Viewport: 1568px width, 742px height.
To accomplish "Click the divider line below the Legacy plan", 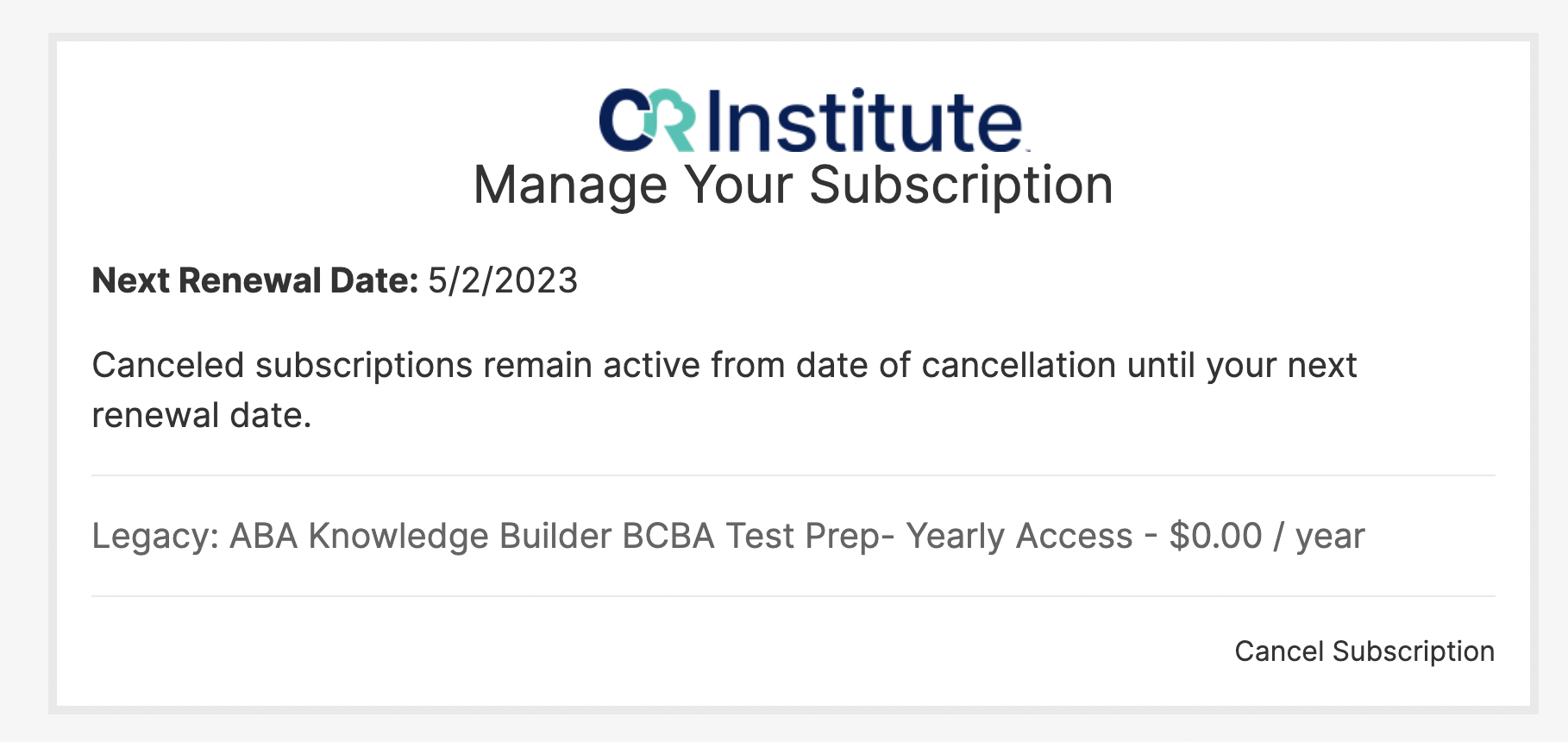I will [793, 596].
